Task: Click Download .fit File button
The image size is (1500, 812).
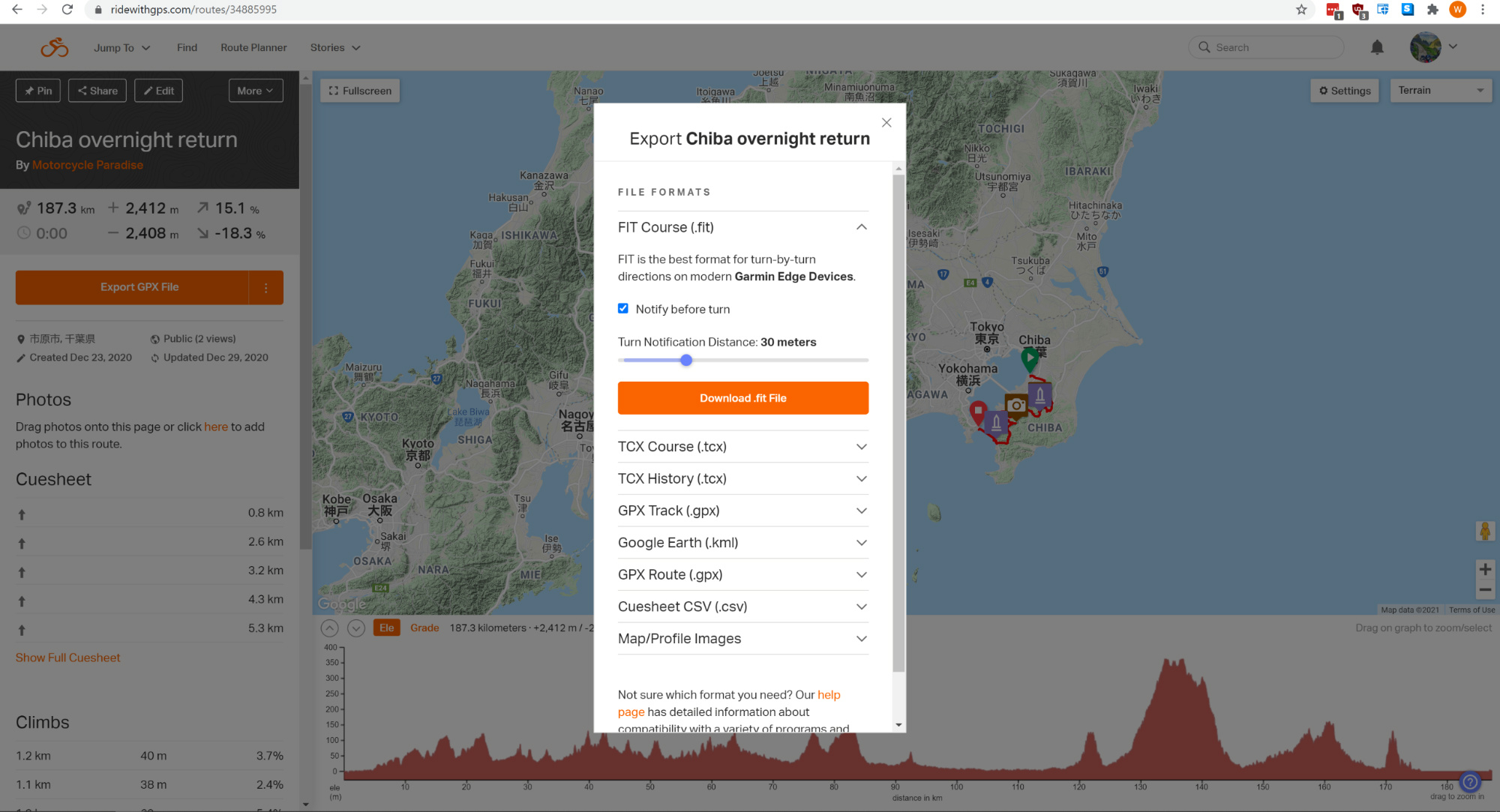Action: (742, 398)
